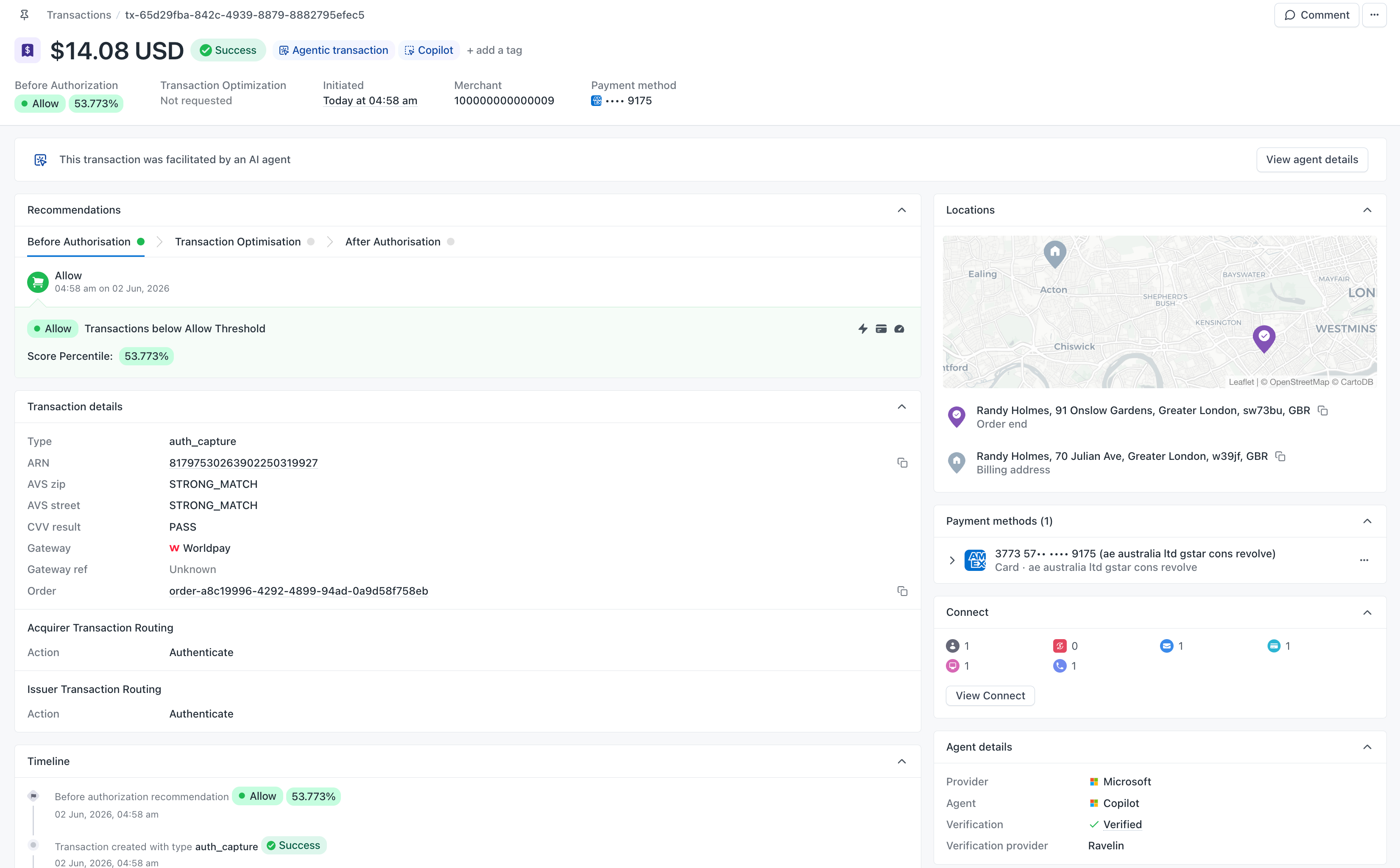Click the Score Percentile 53.773% badge
The width and height of the screenshot is (1400, 868).
click(x=146, y=356)
